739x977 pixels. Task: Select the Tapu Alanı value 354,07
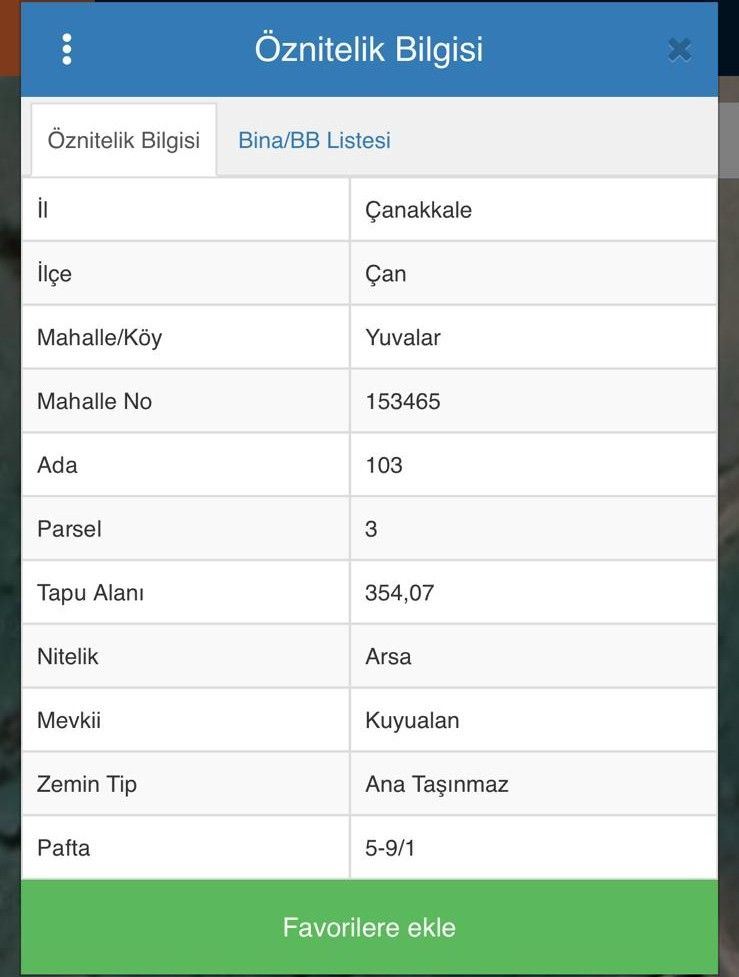[x=400, y=593]
